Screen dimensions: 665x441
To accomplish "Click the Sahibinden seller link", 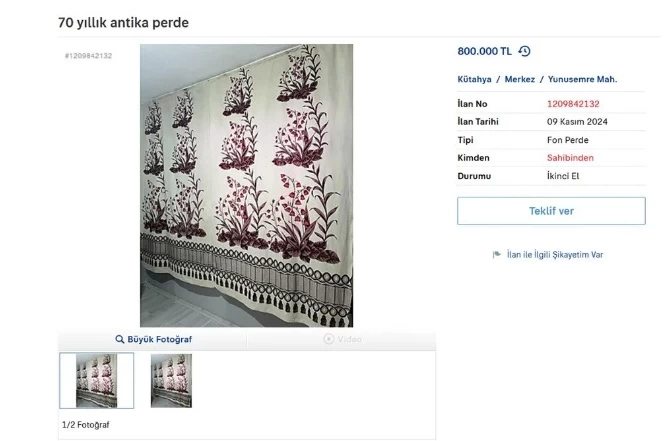I will [x=570, y=158].
